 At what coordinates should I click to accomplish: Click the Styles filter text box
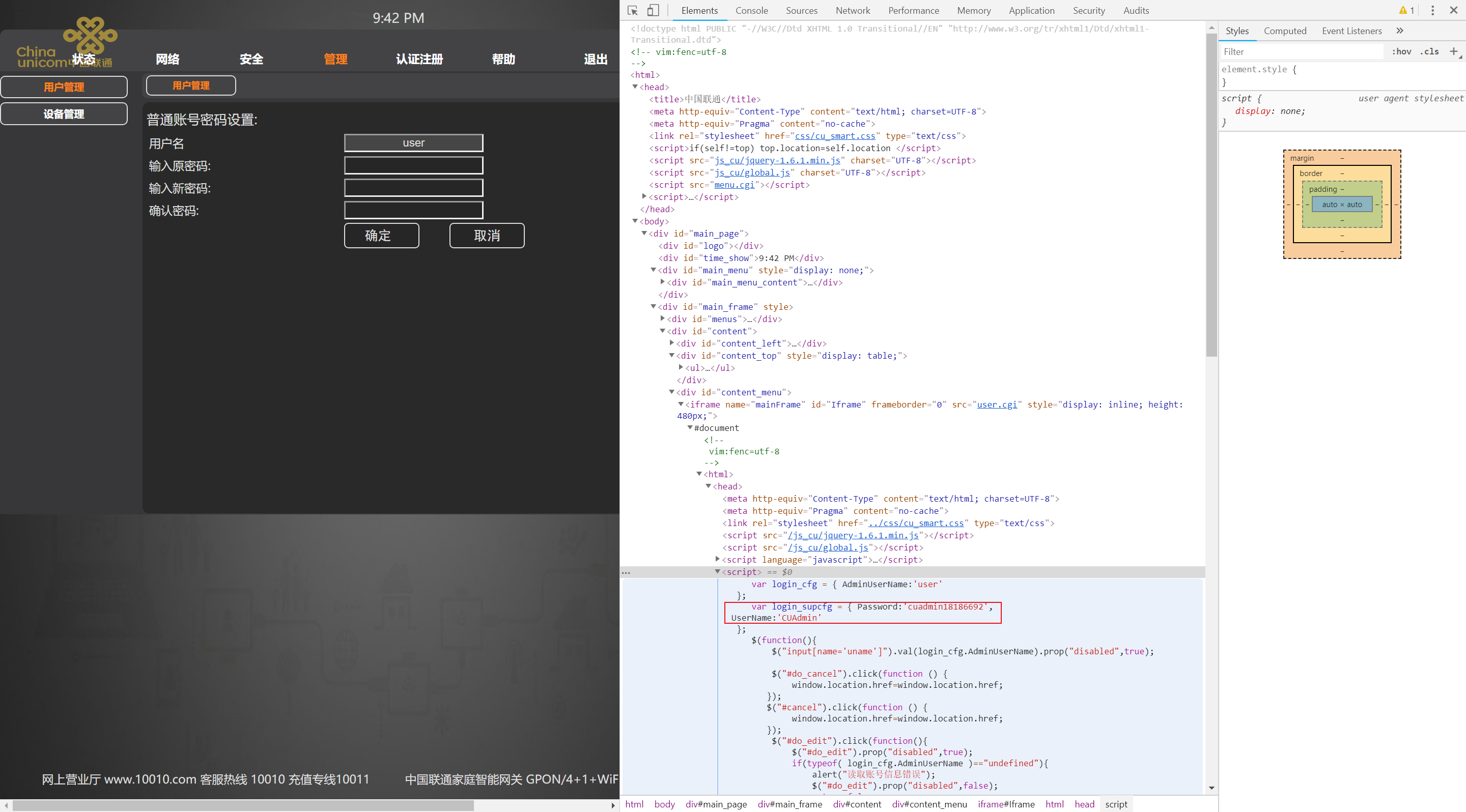[1301, 51]
